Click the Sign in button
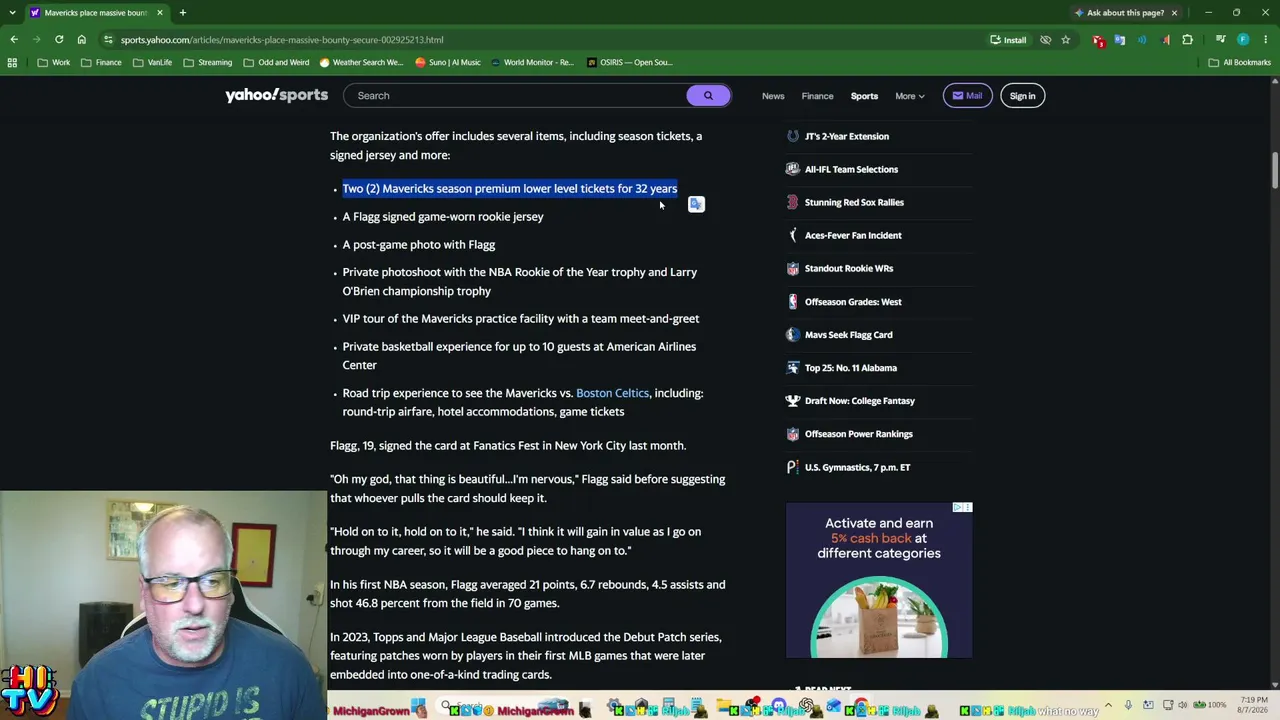This screenshot has height=720, width=1280. pyautogui.click(x=1022, y=96)
